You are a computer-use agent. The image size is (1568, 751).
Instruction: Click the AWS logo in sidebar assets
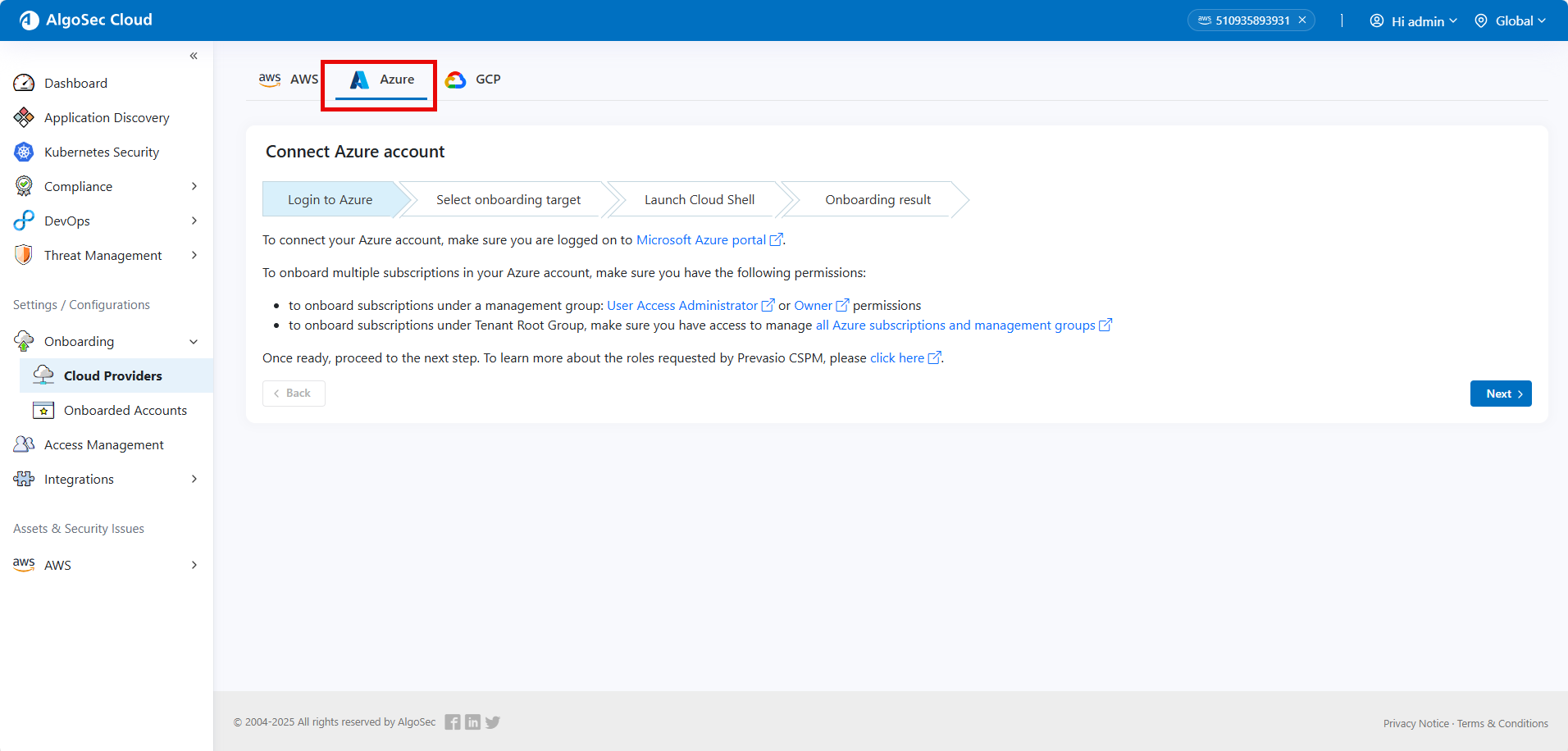tap(24, 564)
